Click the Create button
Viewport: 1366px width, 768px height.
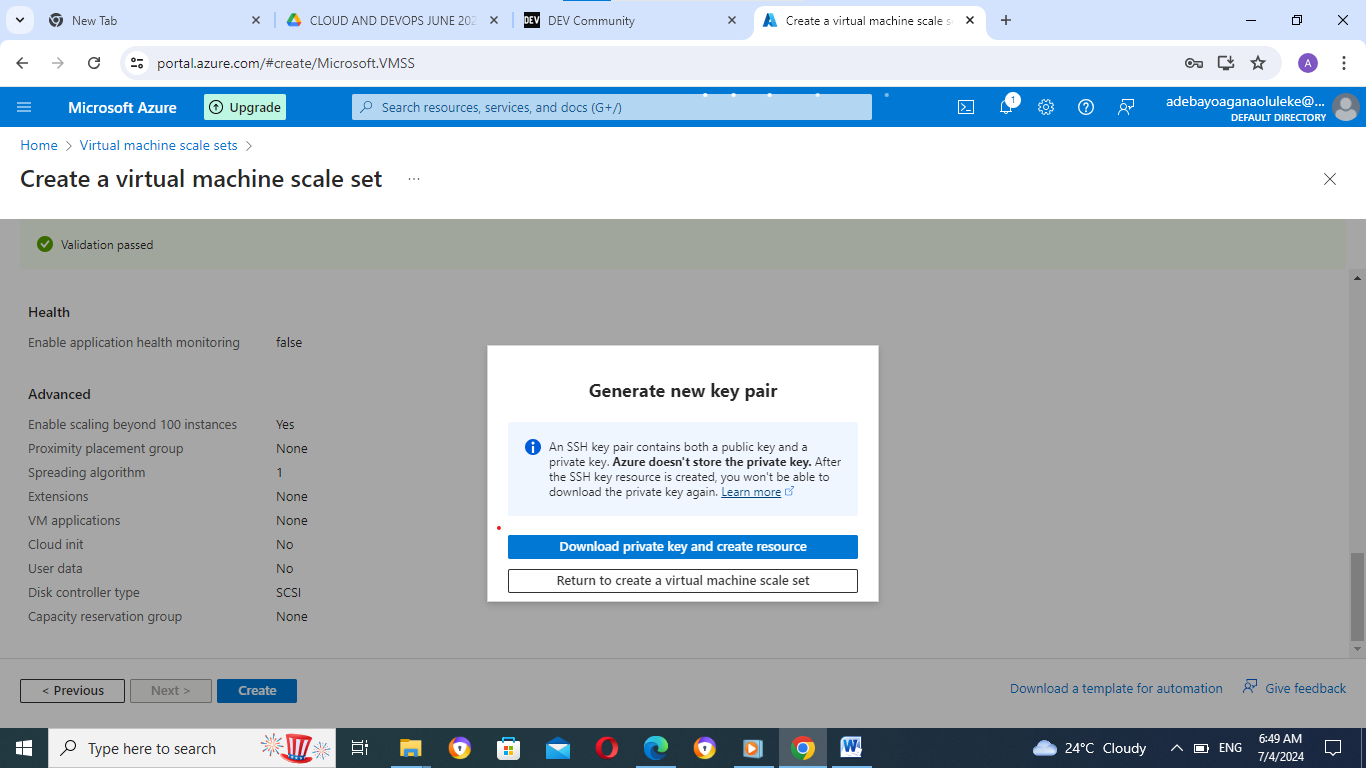[257, 691]
